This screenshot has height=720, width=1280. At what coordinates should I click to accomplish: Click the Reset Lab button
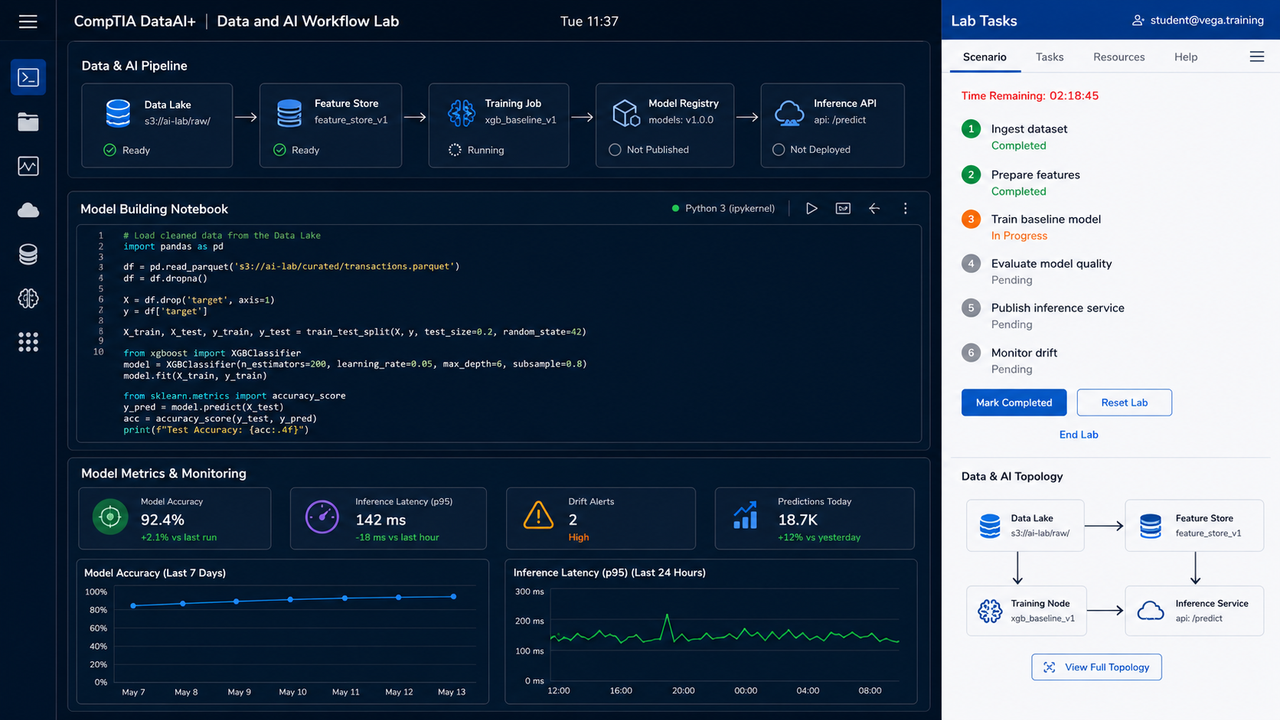[x=1124, y=403]
